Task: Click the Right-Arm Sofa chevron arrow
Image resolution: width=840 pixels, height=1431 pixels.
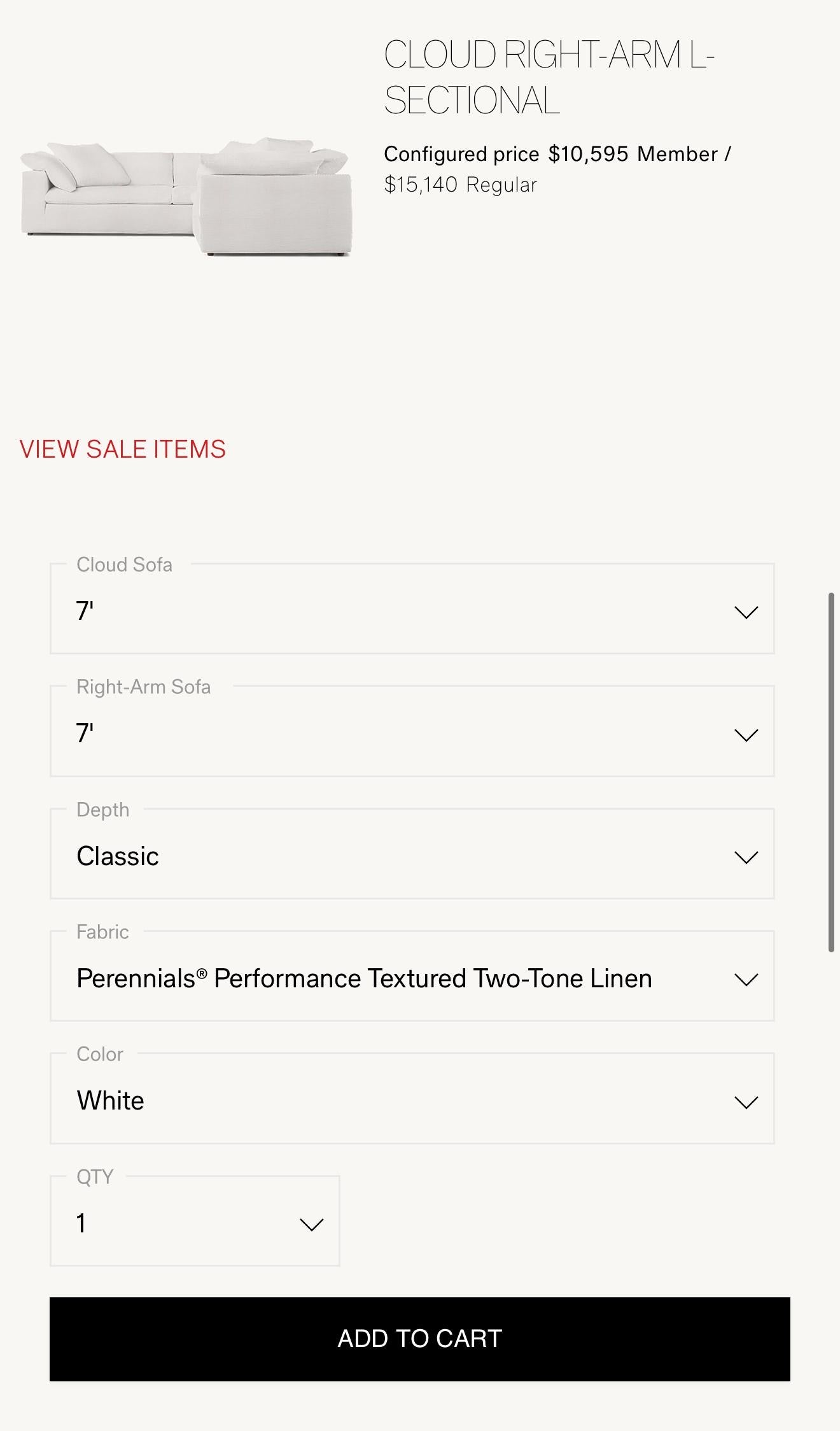Action: [746, 735]
